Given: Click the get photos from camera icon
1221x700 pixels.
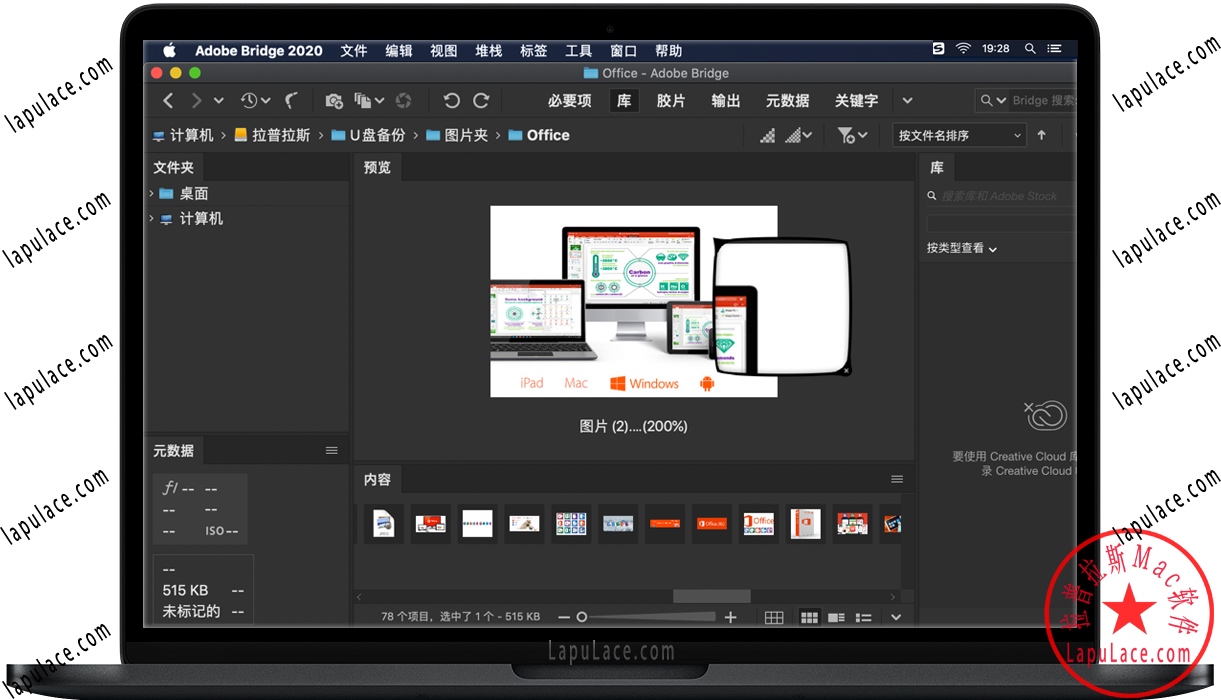Looking at the screenshot, I should (334, 100).
